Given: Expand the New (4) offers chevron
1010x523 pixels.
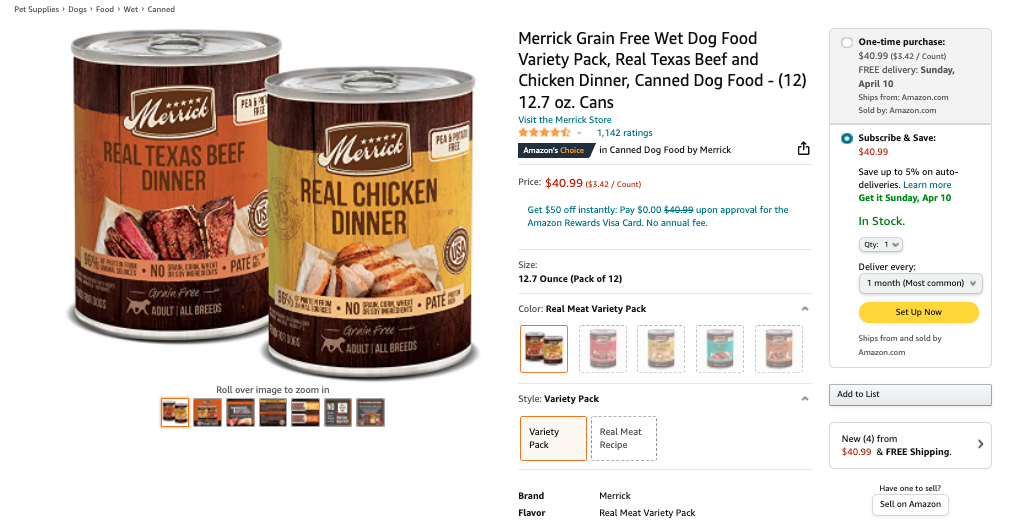Looking at the screenshot, I should click(x=980, y=444).
